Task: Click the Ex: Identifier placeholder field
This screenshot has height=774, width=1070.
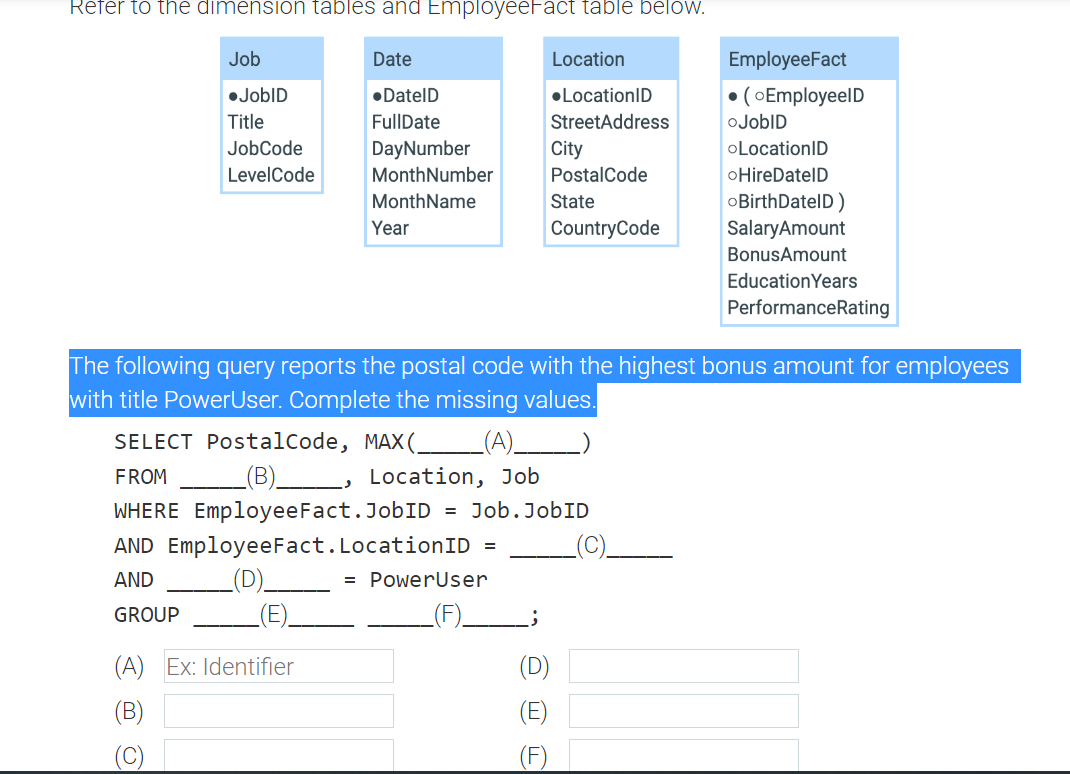Action: [278, 666]
